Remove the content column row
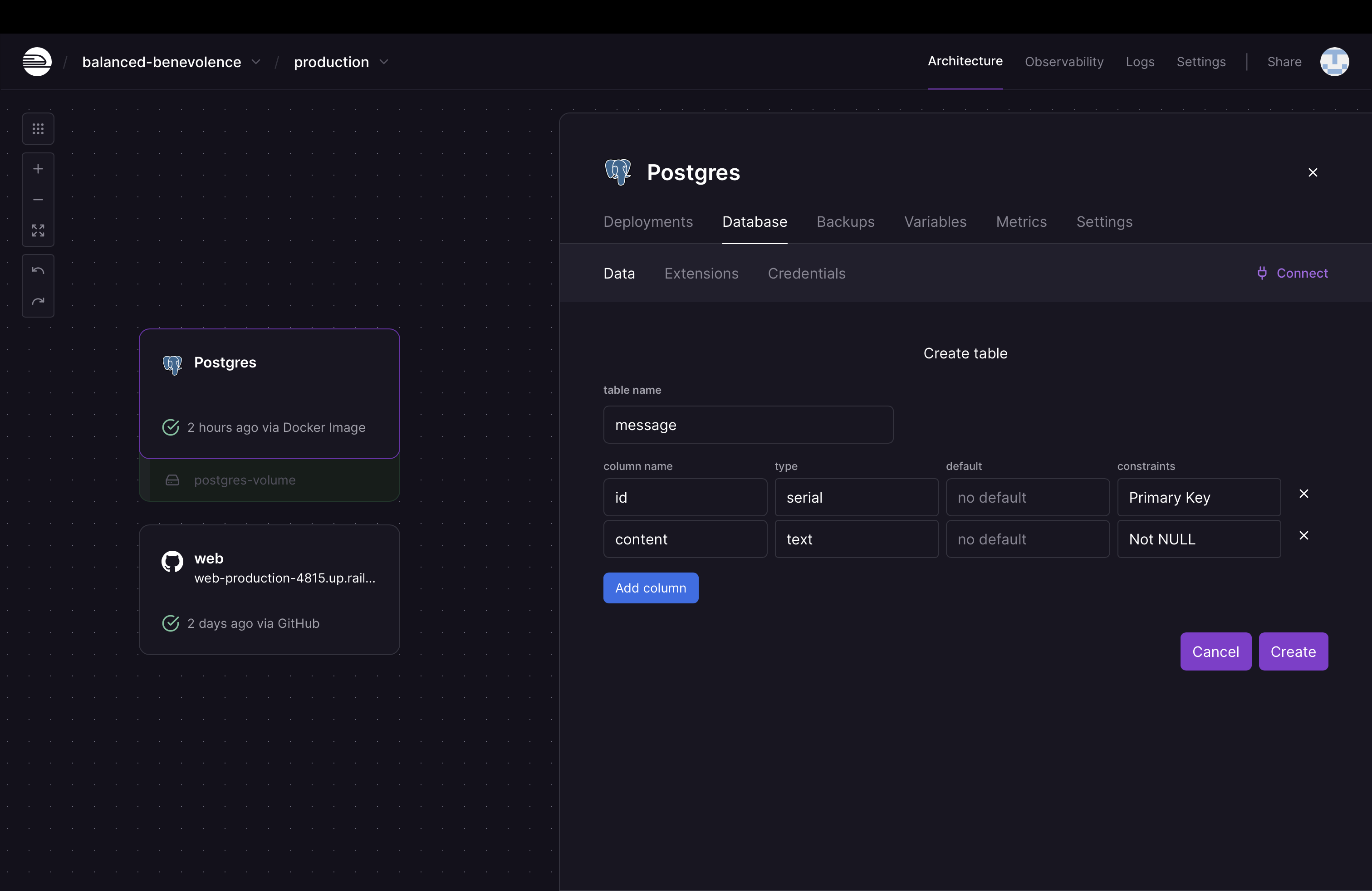1372x891 pixels. point(1303,536)
